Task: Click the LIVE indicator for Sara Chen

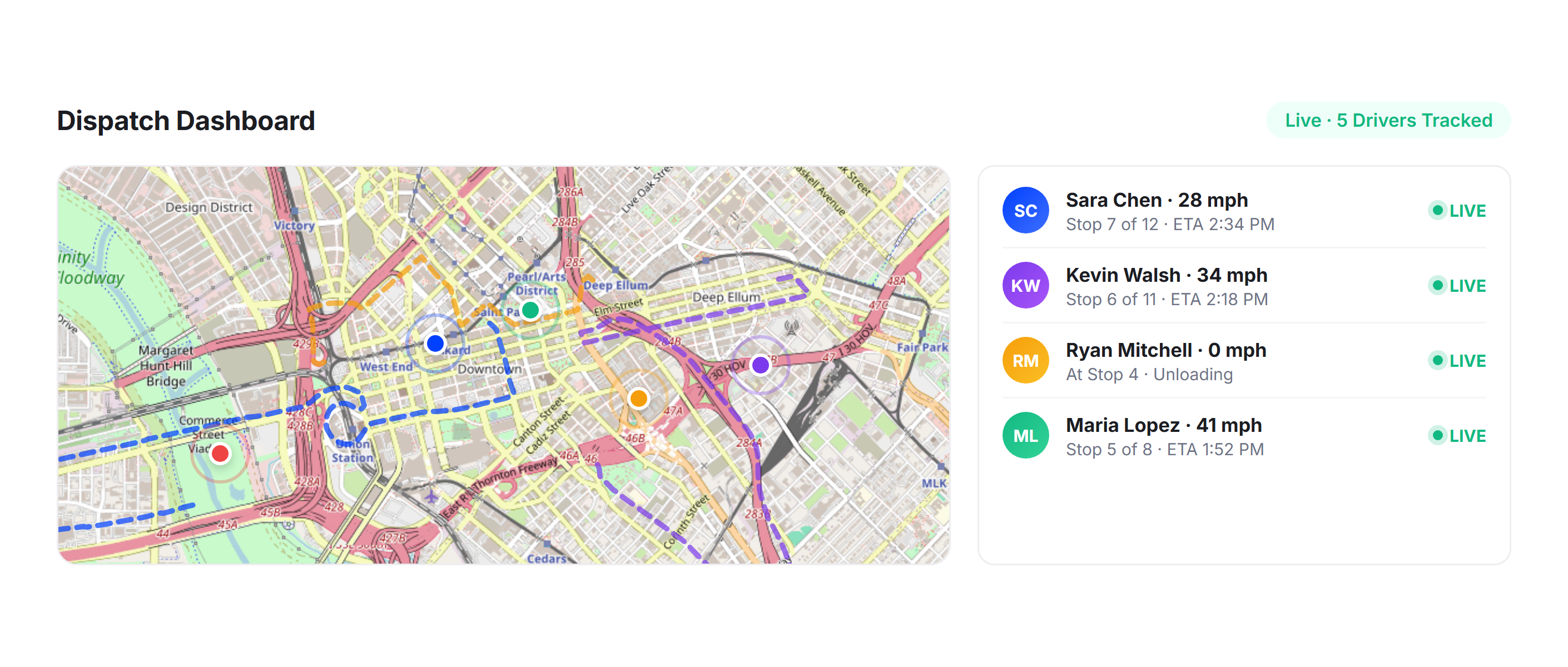Action: pos(1457,211)
